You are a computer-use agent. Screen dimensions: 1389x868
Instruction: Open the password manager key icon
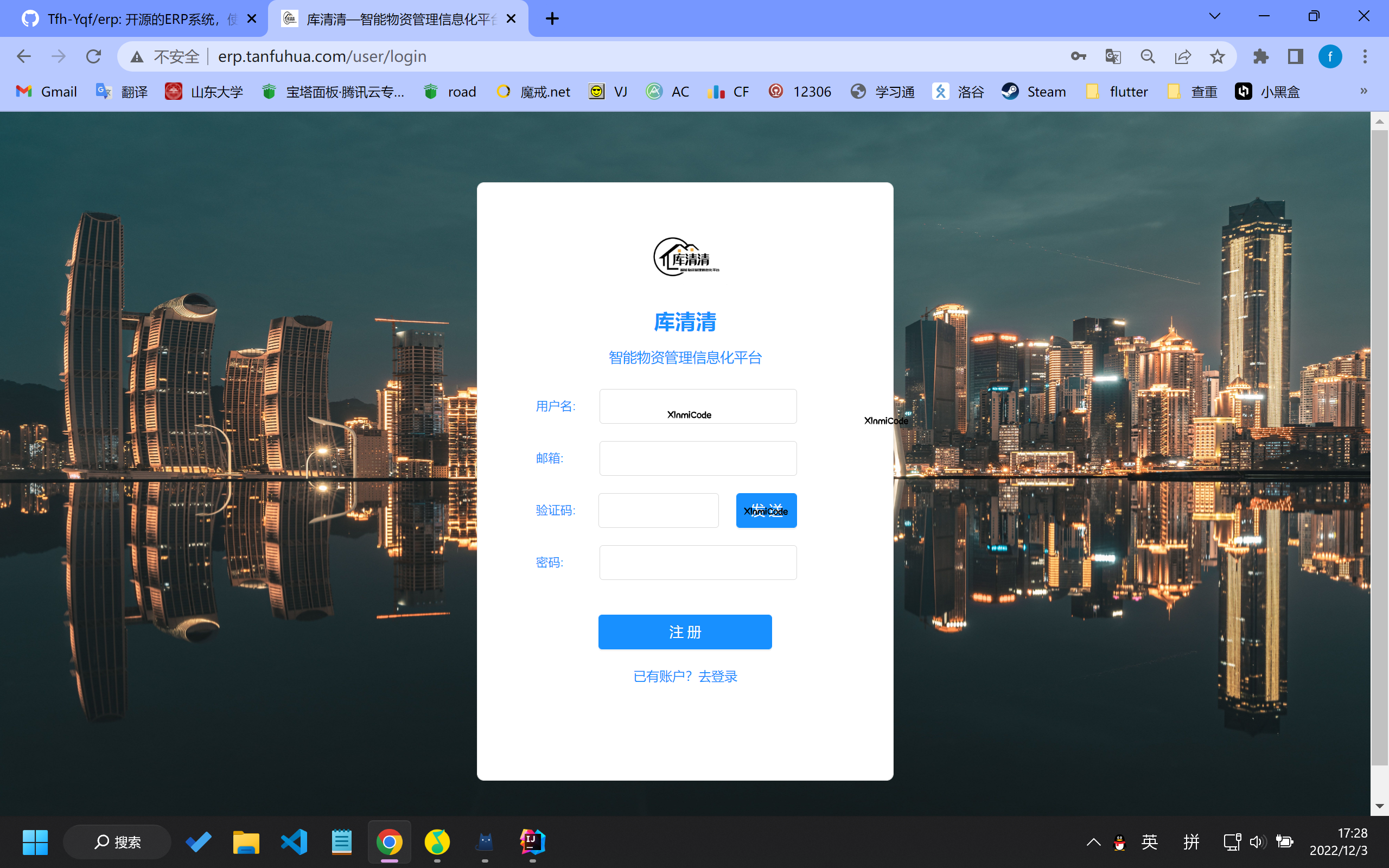coord(1078,56)
